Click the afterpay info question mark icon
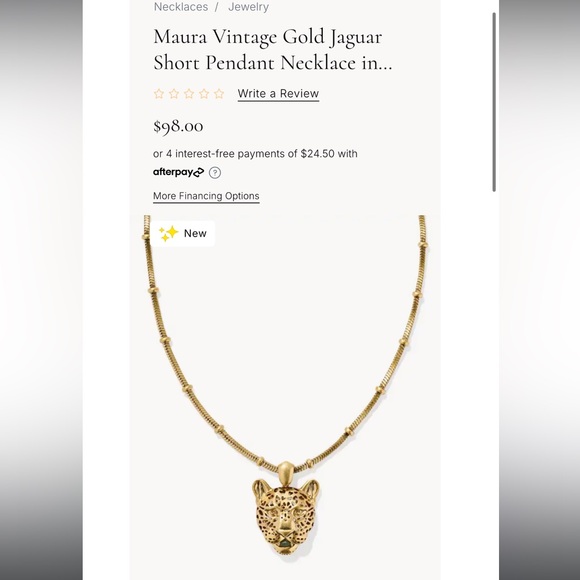This screenshot has width=580, height=580. pyautogui.click(x=215, y=173)
